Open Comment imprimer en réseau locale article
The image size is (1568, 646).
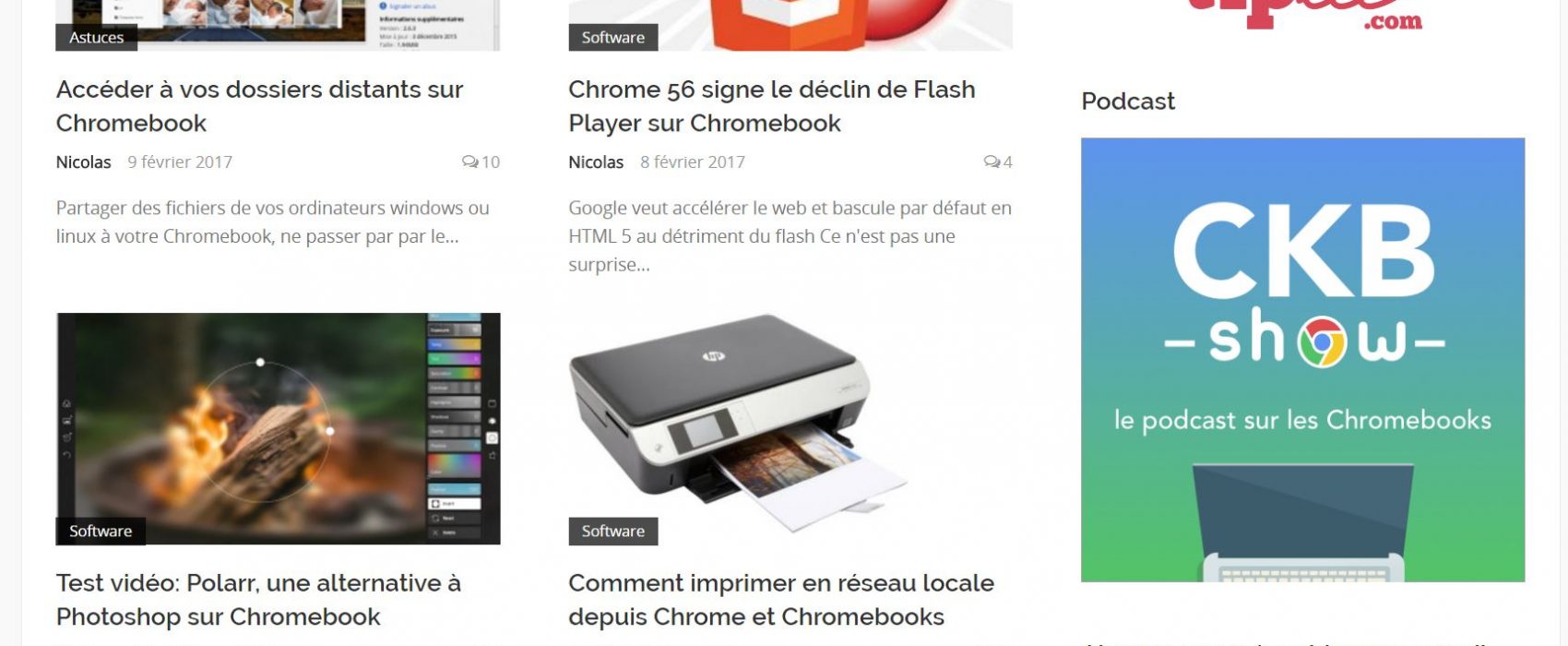781,600
